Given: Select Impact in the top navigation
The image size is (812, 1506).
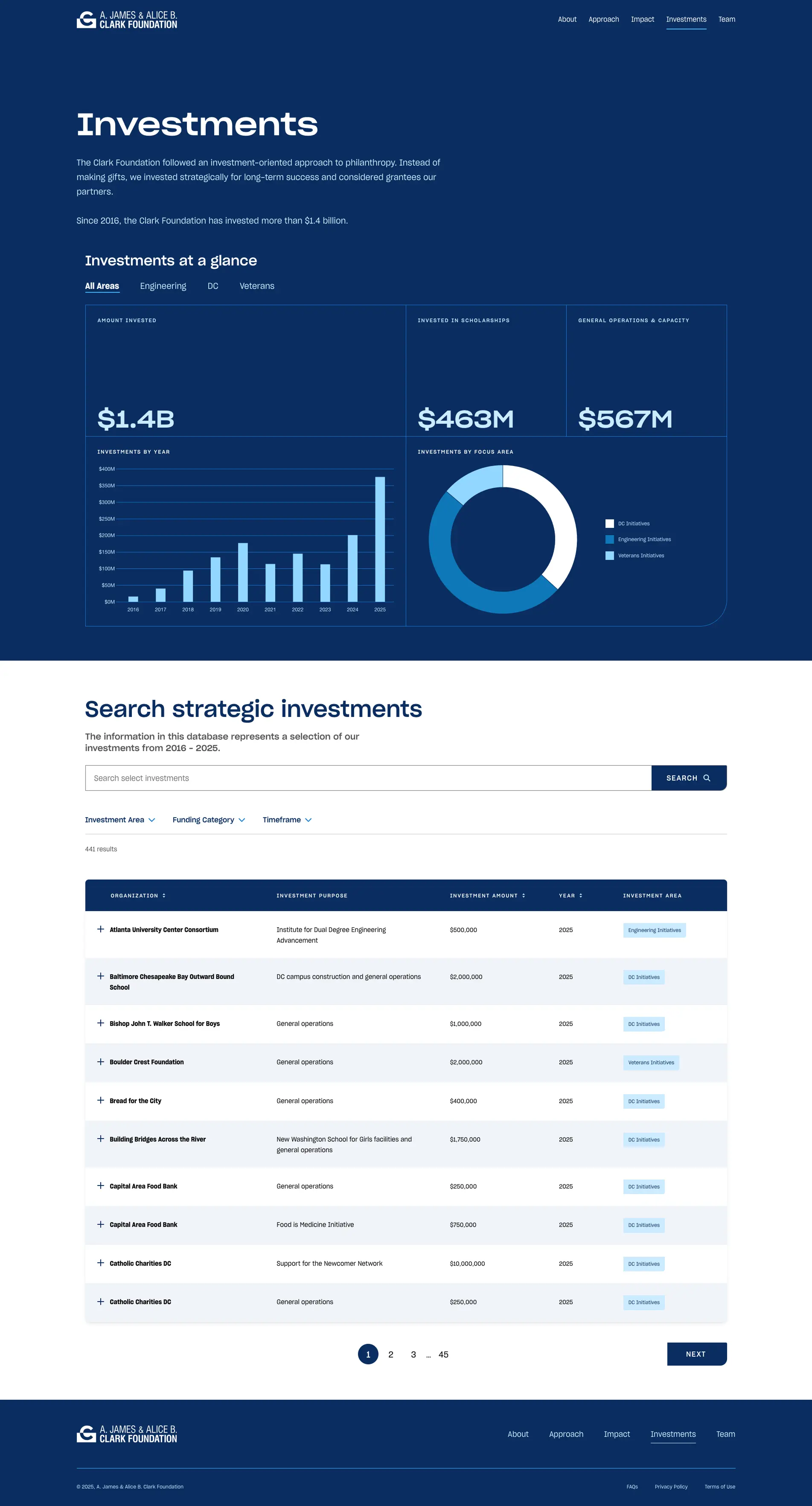Looking at the screenshot, I should click(643, 19).
